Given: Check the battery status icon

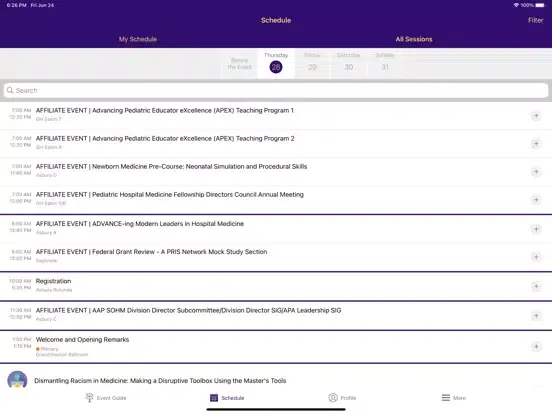Looking at the screenshot, I should tap(540, 5).
